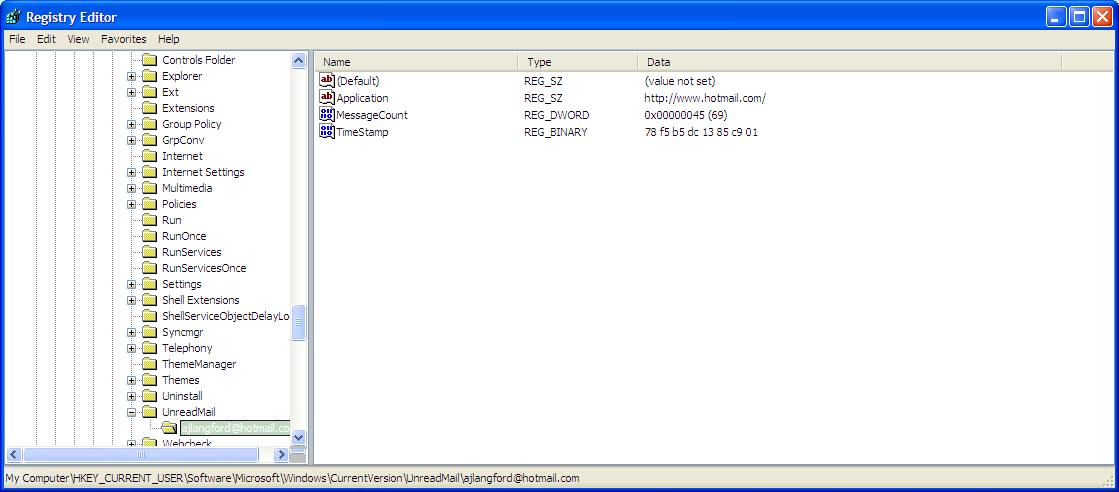Select the Themes folder icon
The width and height of the screenshot is (1119, 492).
click(x=150, y=380)
